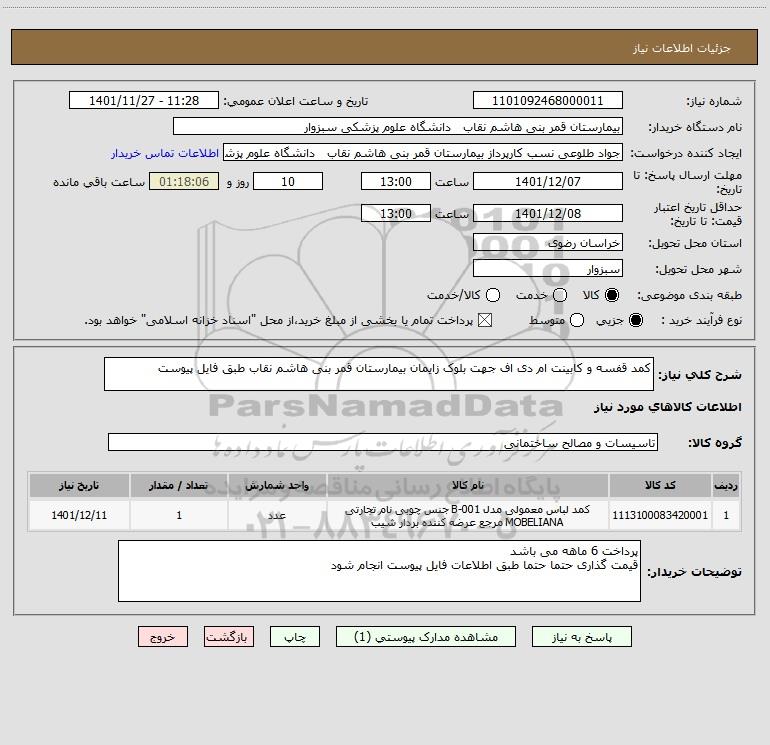This screenshot has height=745, width=770.
Task: Select the کالا/خدمت radio button
Action: click(493, 295)
